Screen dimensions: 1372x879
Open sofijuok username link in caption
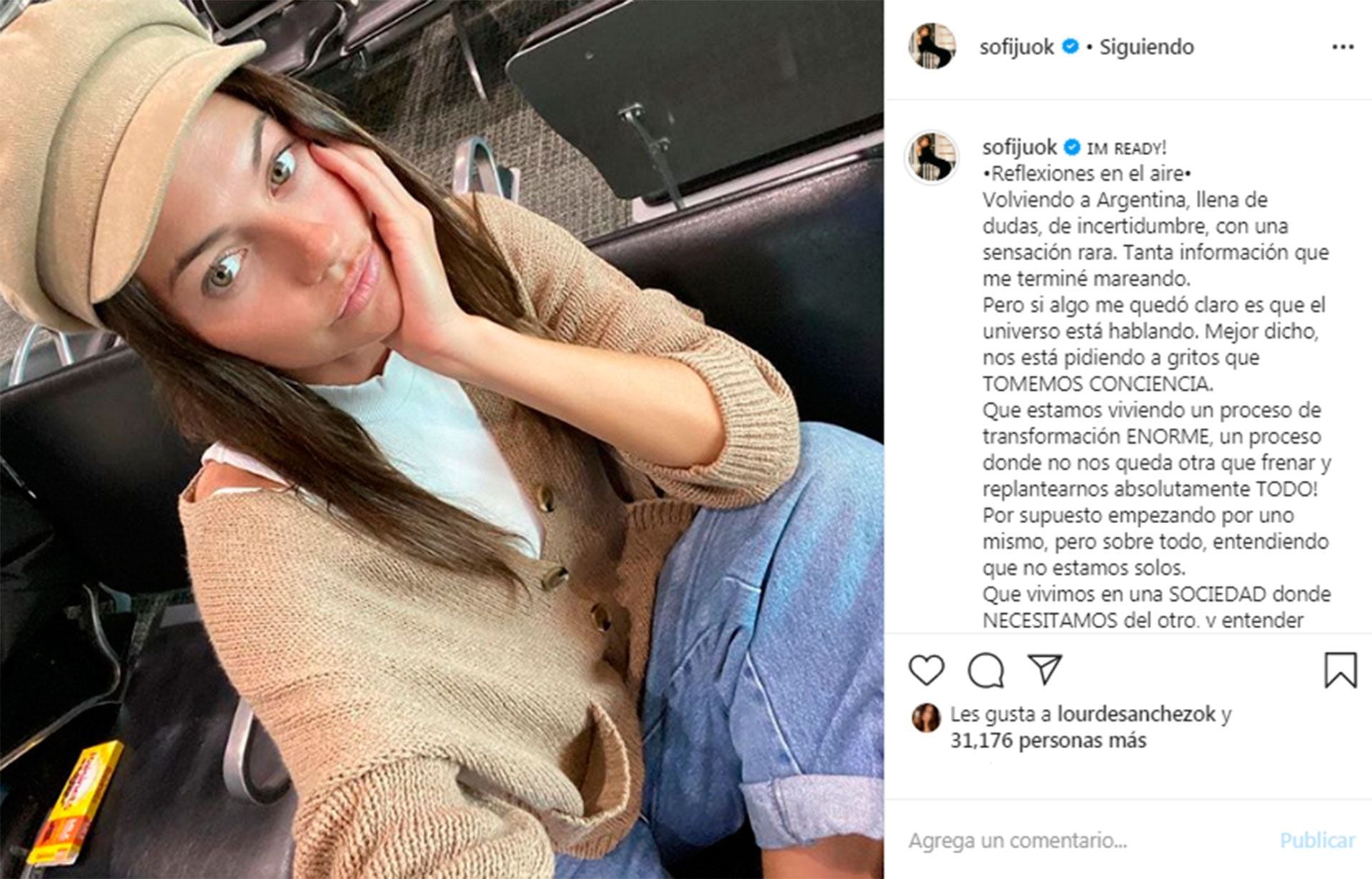coord(1019,147)
